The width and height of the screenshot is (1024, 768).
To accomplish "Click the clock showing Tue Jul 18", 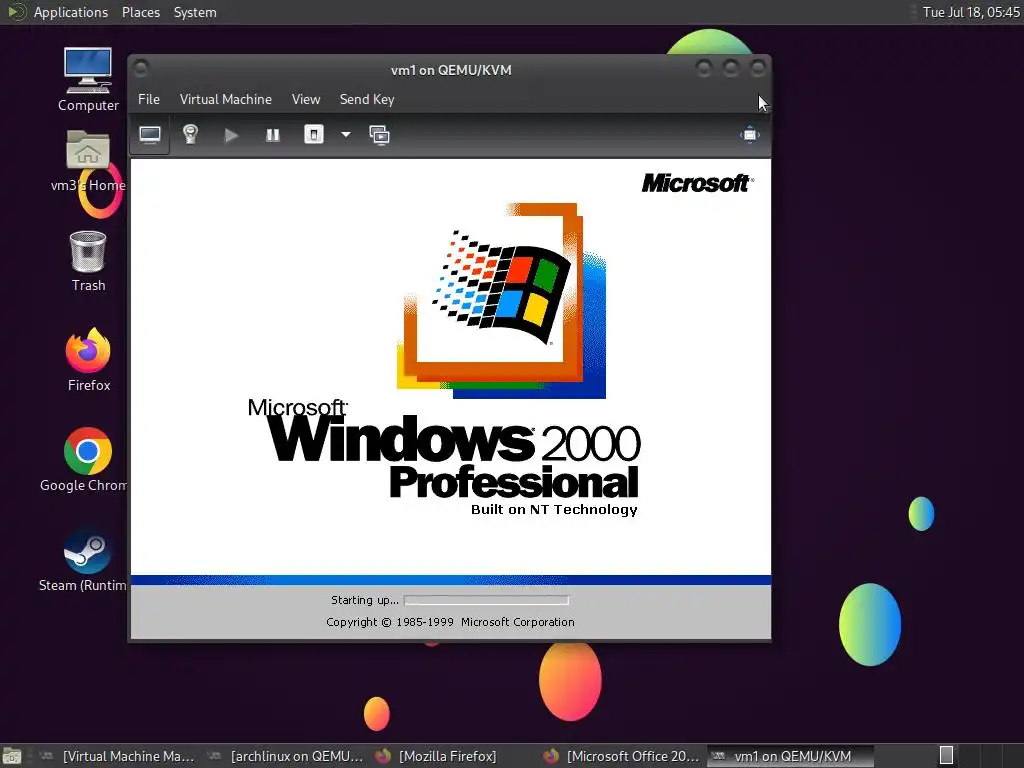I will (970, 12).
